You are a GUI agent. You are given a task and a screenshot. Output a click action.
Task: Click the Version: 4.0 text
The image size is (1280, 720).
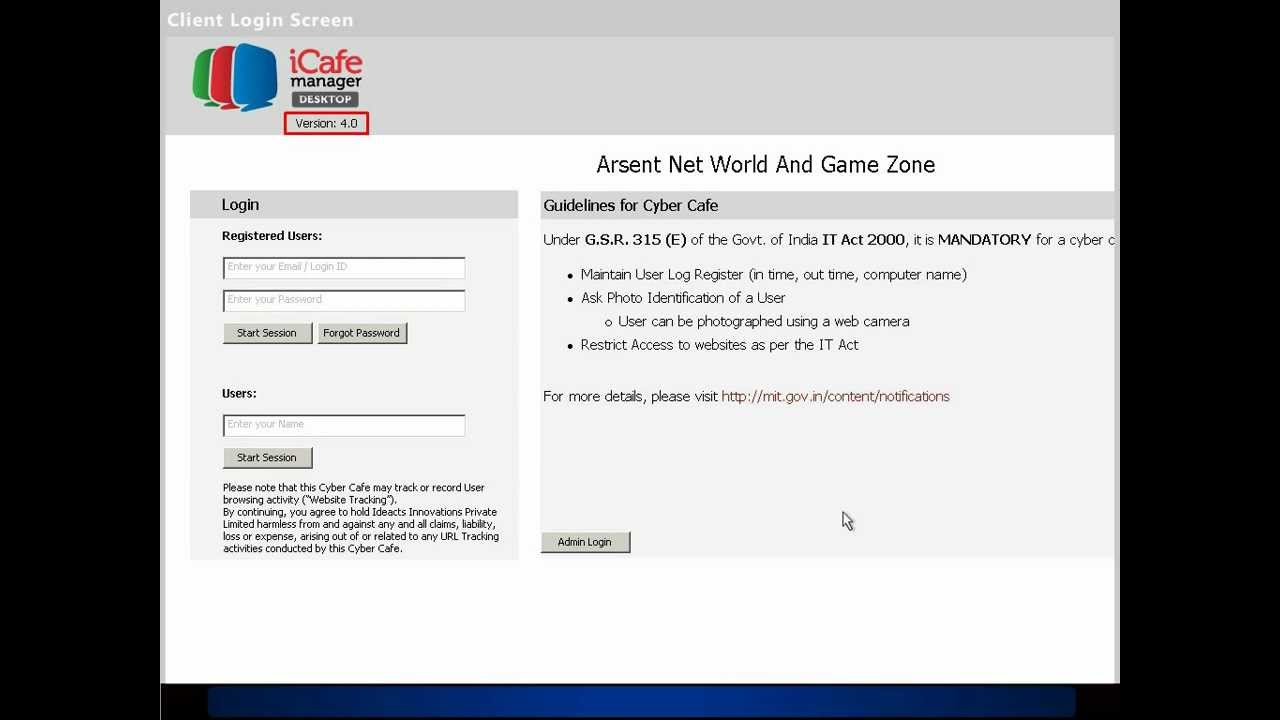click(x=326, y=124)
